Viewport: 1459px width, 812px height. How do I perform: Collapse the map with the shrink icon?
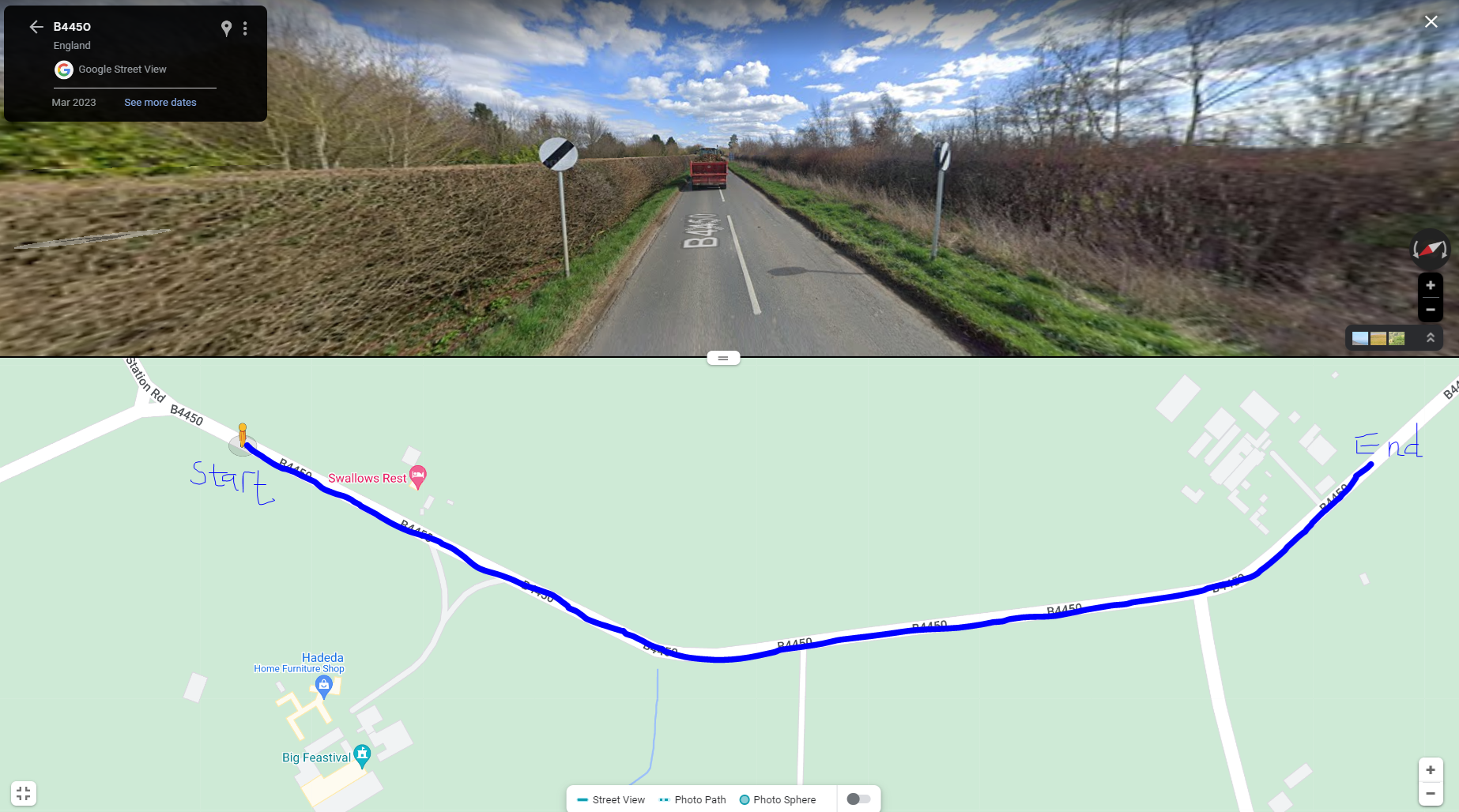pos(24,794)
